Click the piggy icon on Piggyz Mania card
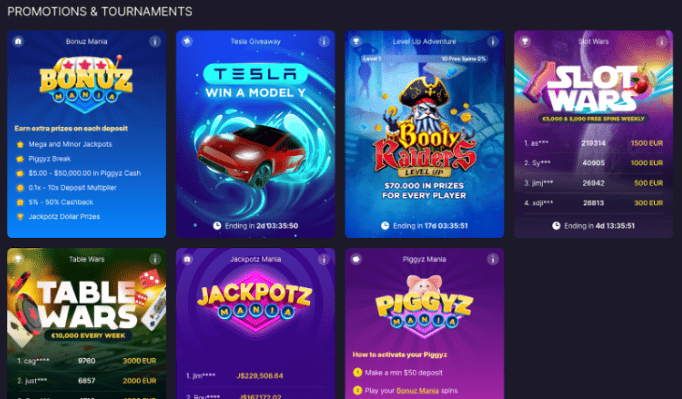 356,259
